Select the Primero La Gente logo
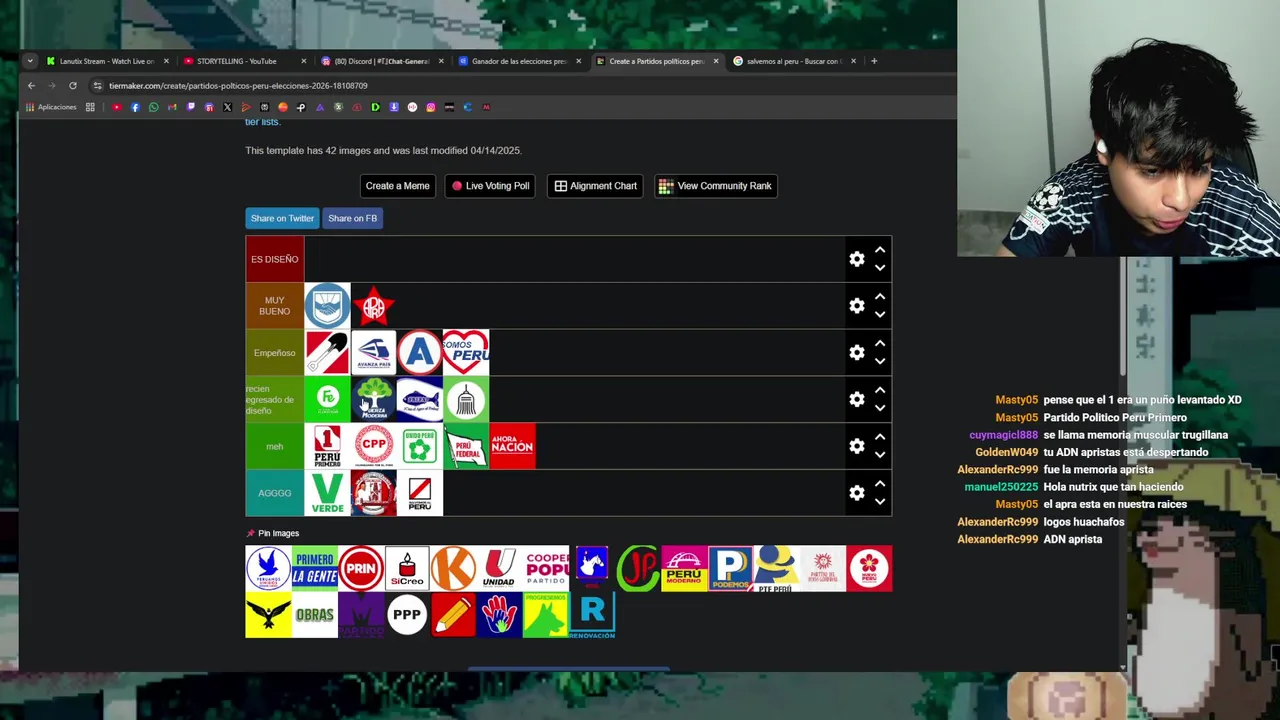This screenshot has width=1280, height=720. (x=315, y=568)
